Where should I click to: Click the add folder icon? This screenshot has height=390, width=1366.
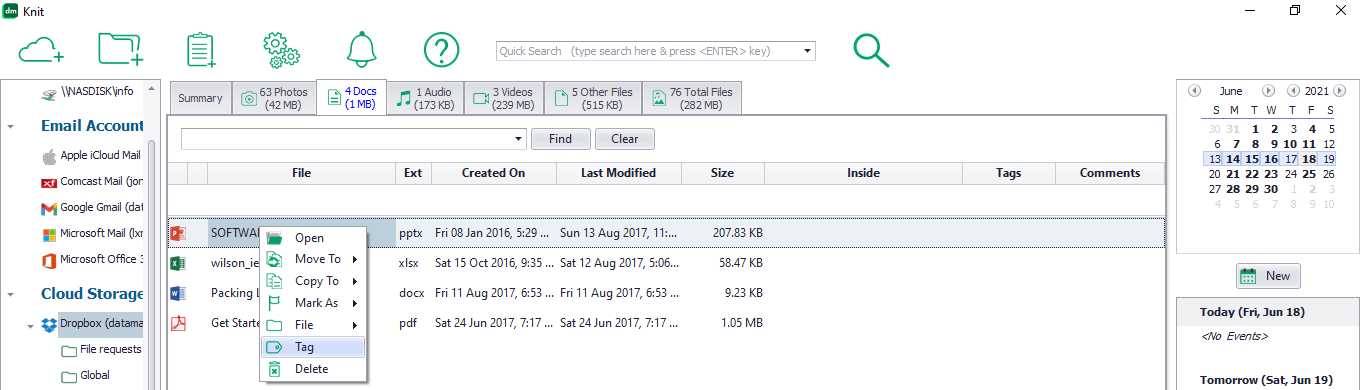(120, 49)
